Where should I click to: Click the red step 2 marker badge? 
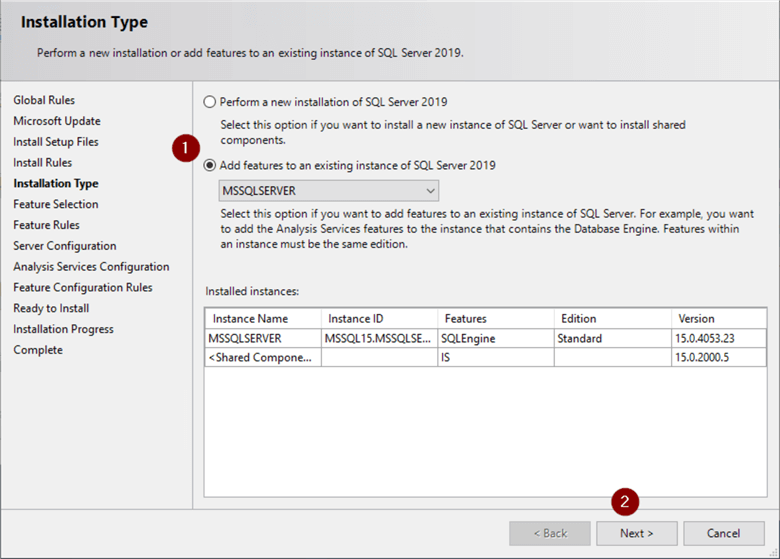tap(626, 500)
